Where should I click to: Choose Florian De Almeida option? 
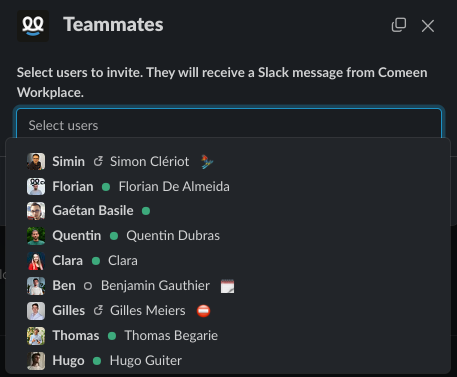tap(228, 186)
